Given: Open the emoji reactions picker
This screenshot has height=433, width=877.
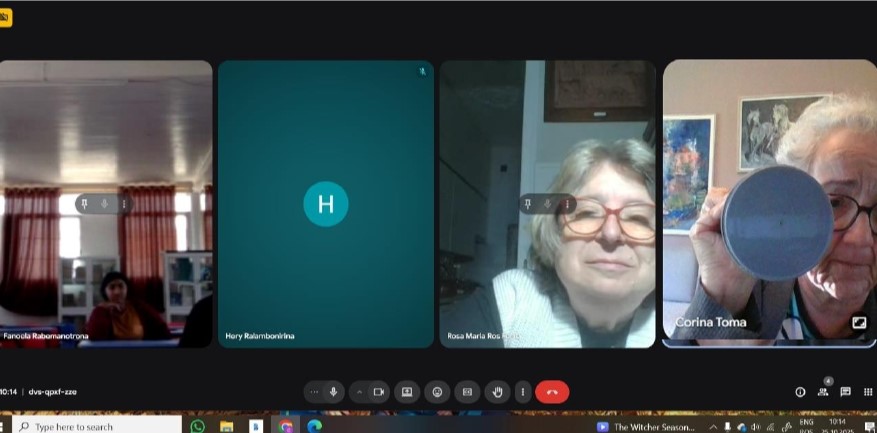Looking at the screenshot, I should tap(436, 392).
